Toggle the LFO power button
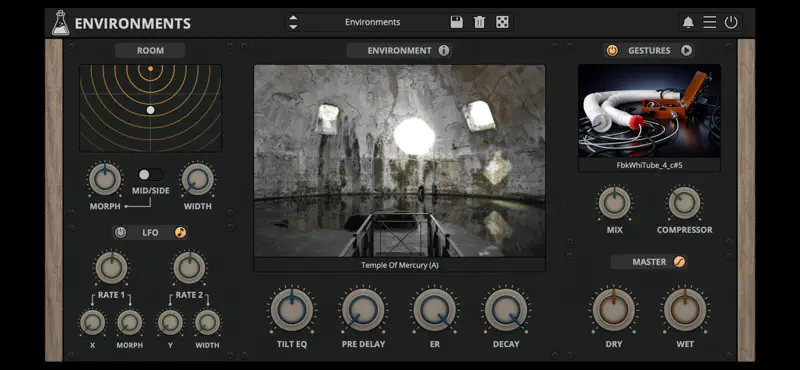The height and width of the screenshot is (370, 800). pyautogui.click(x=120, y=233)
